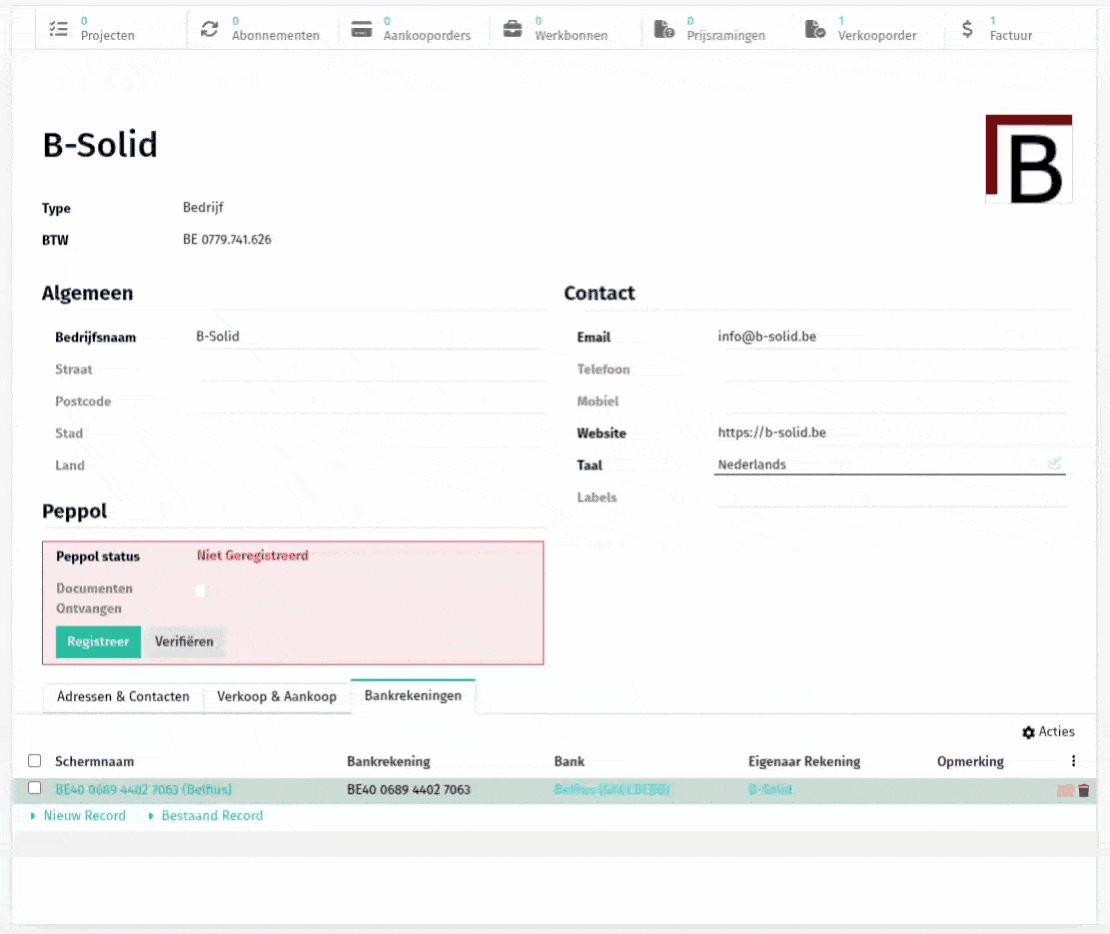1110x934 pixels.
Task: Click the Aankooporders credit card icon
Action: click(x=362, y=29)
